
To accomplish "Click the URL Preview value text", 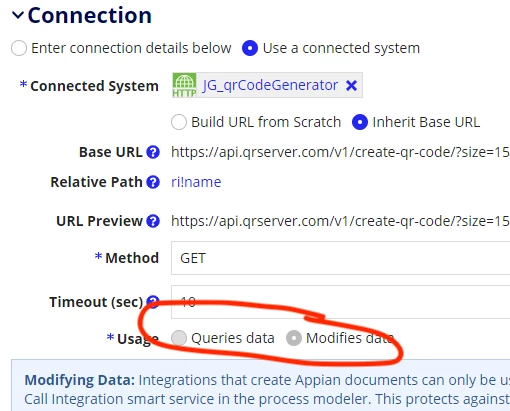I will point(340,221).
